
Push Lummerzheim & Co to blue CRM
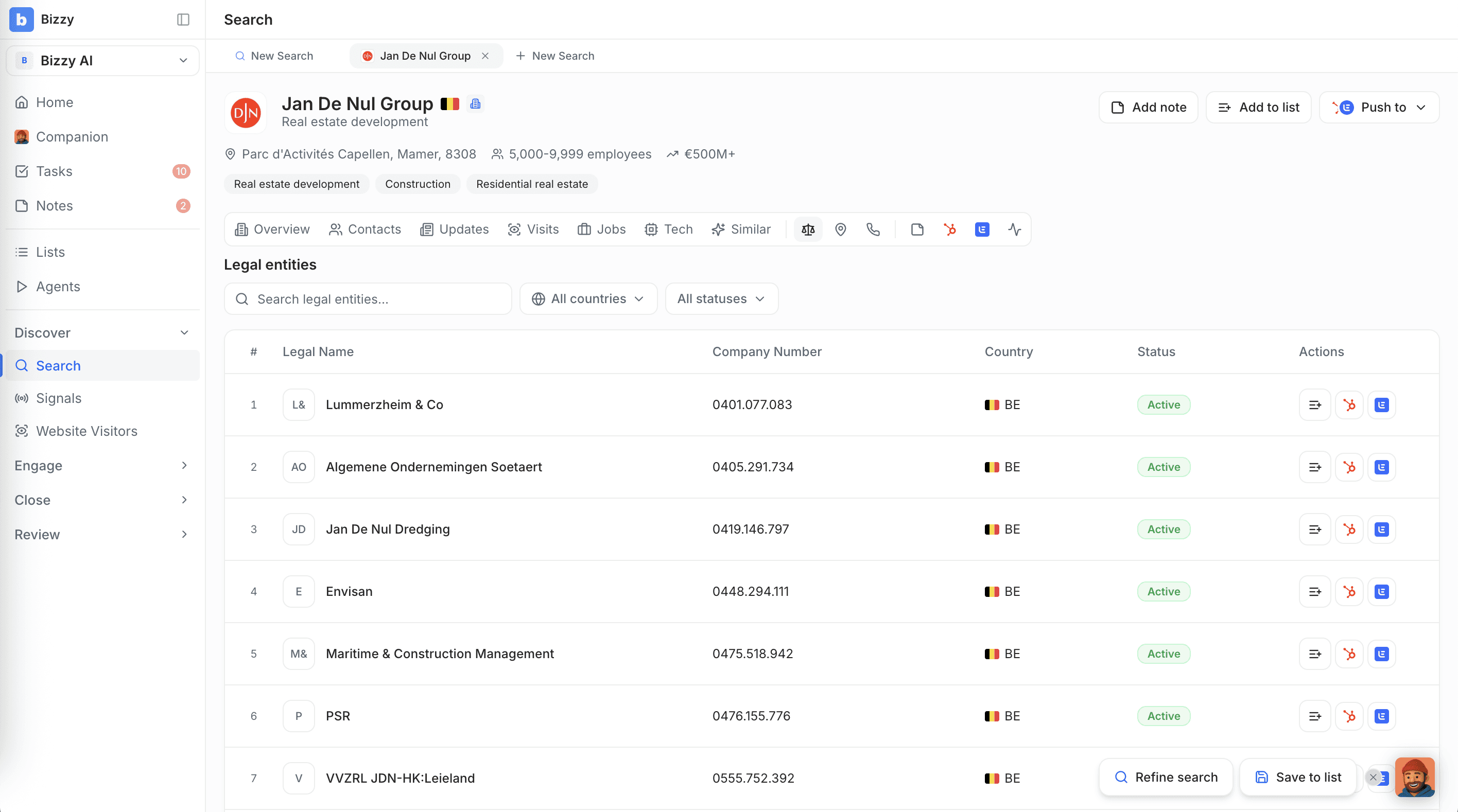pyautogui.click(x=1382, y=404)
